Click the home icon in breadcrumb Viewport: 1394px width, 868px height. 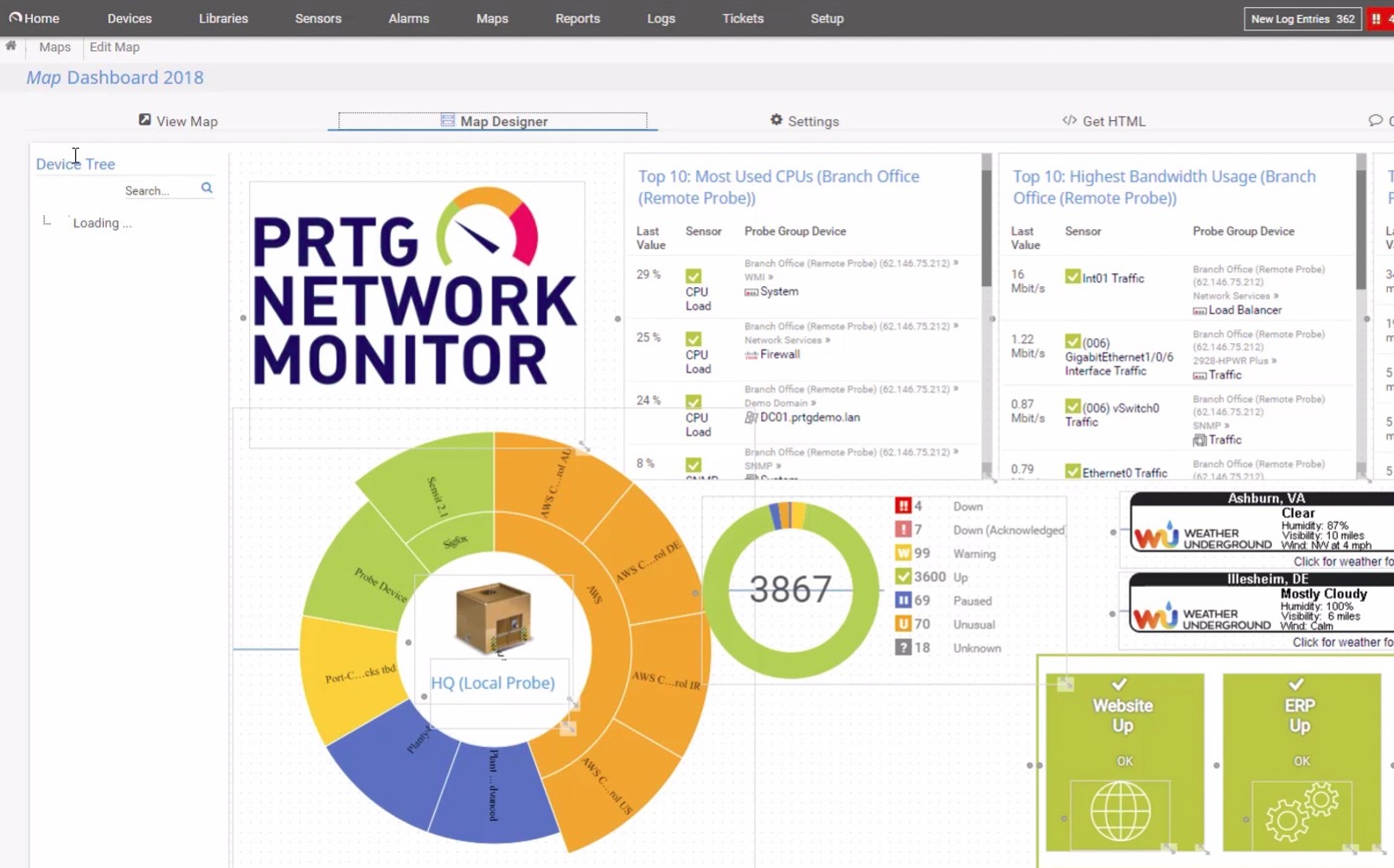click(x=10, y=47)
